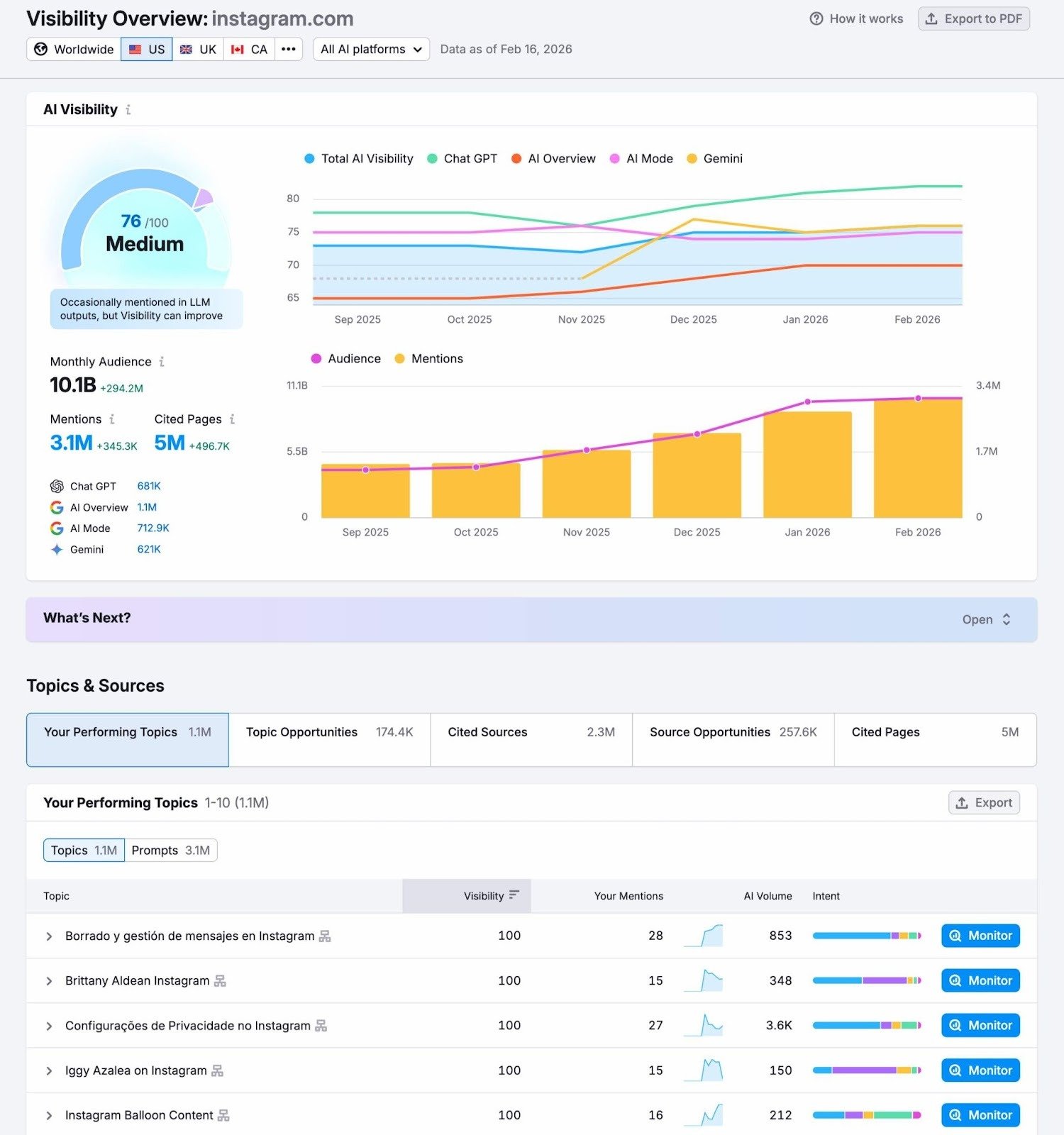Image resolution: width=1064 pixels, height=1135 pixels.
Task: Toggle Mentions legend series in bar chart
Action: click(x=429, y=359)
